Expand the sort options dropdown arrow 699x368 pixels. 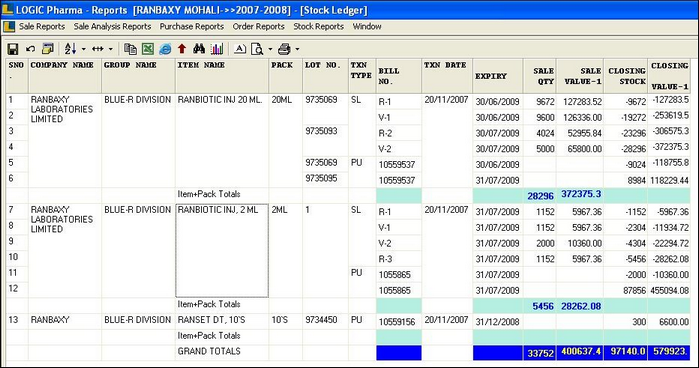pos(83,49)
